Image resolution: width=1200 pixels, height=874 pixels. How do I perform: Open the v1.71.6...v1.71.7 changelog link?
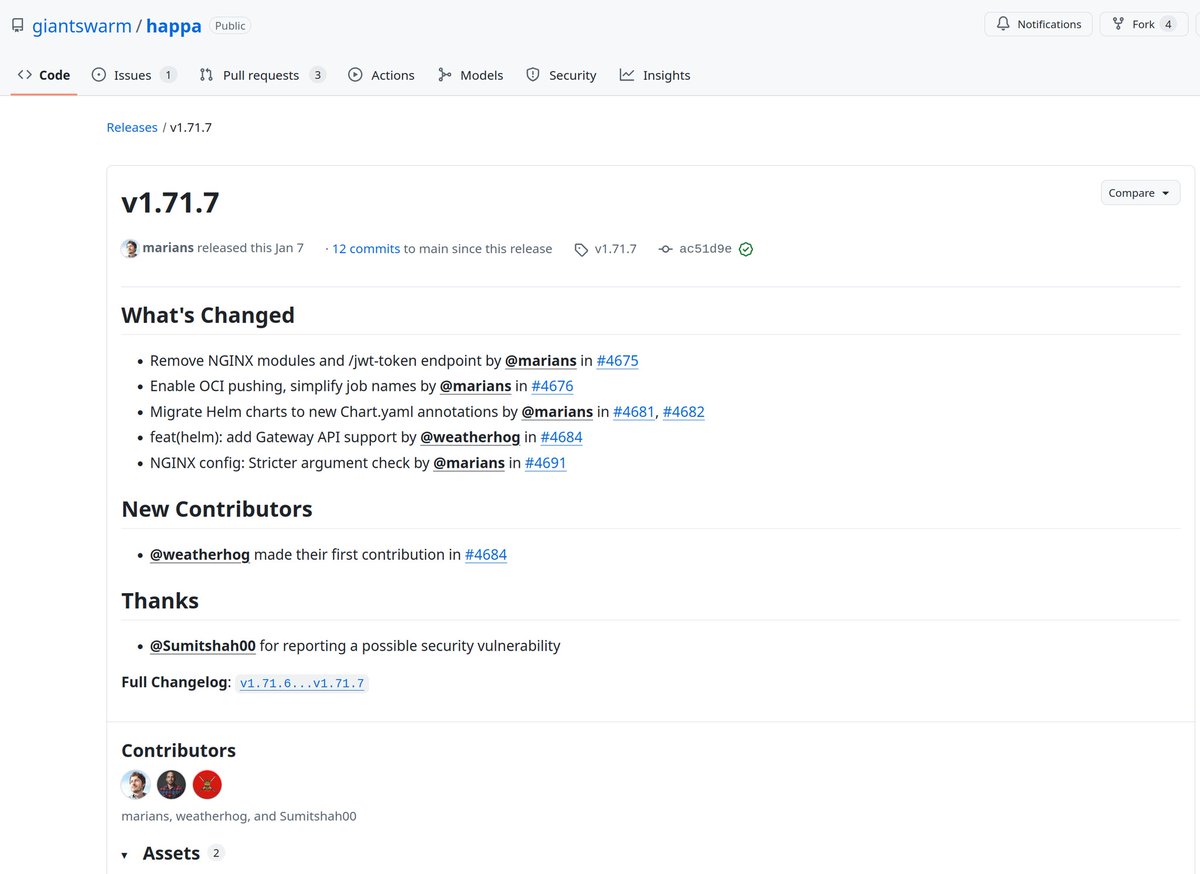(x=302, y=684)
